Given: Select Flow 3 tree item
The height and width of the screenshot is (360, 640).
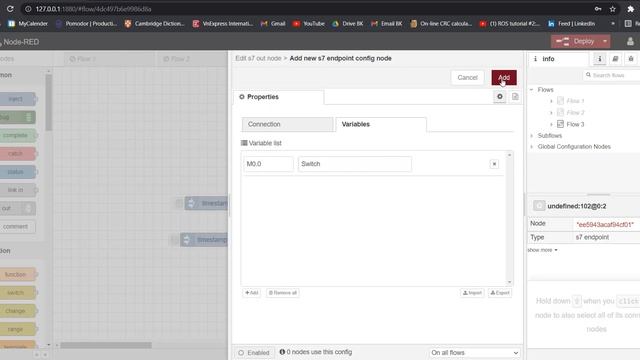Looking at the screenshot, I should (x=575, y=124).
